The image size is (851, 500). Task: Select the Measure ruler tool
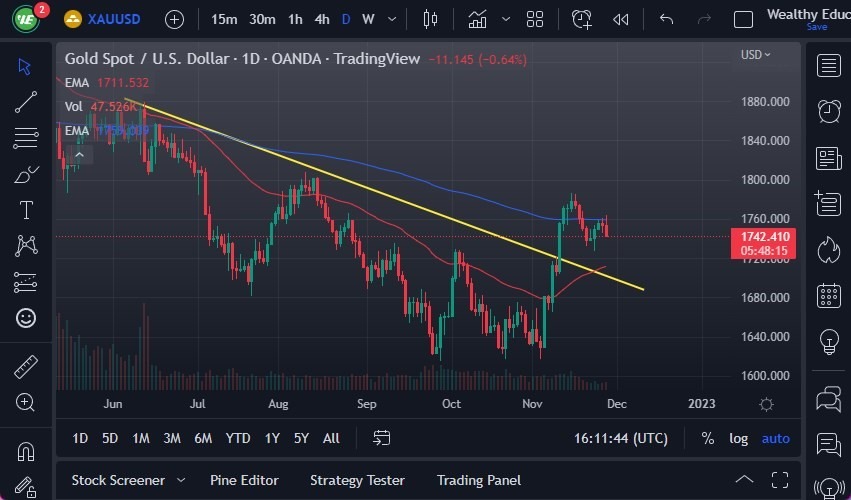pos(26,366)
